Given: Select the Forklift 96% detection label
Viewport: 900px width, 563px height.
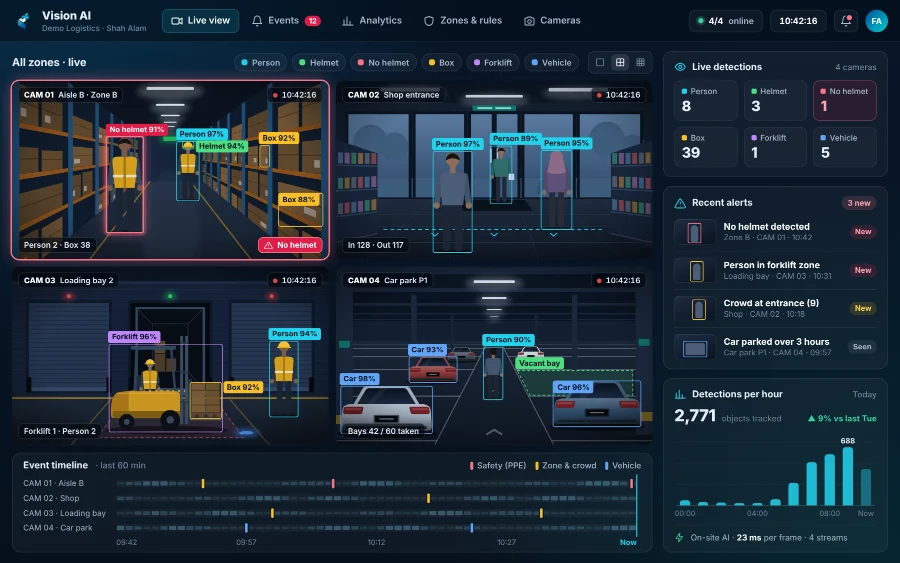Looking at the screenshot, I should pos(134,337).
